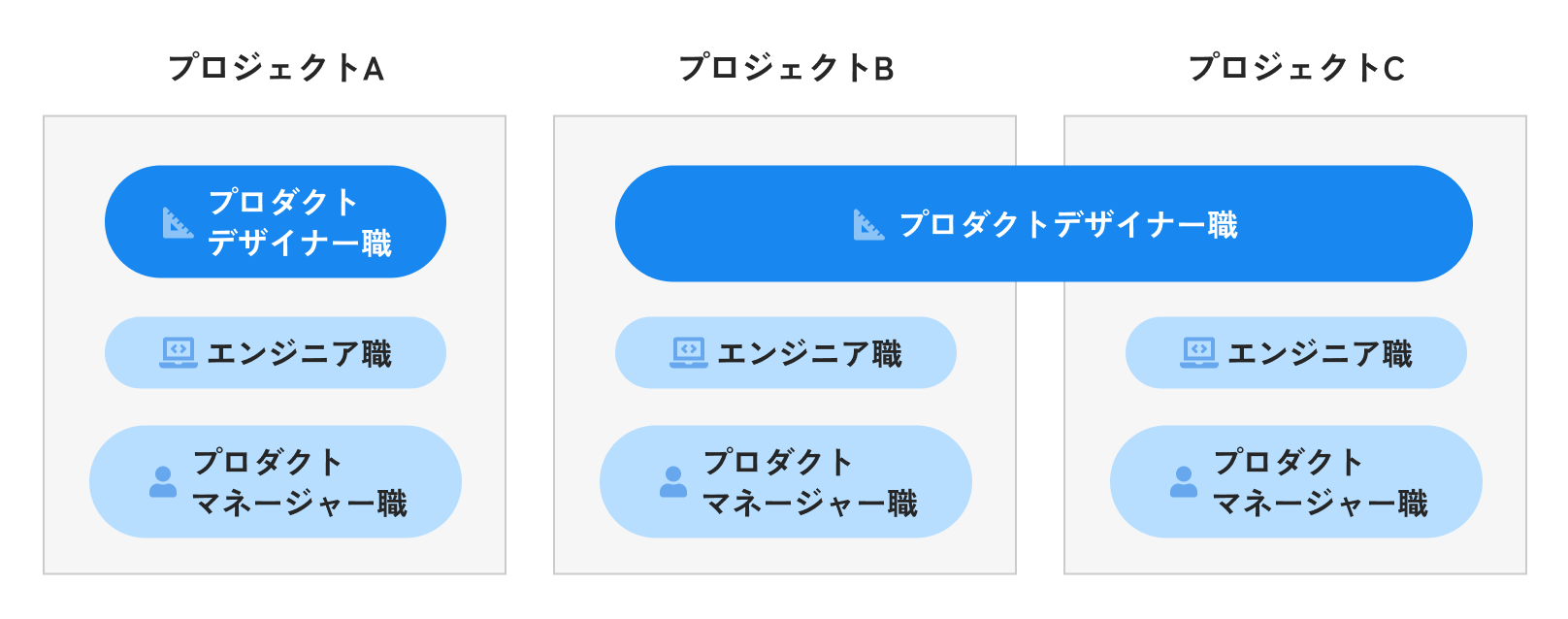The image size is (1568, 619).
Task: Select プロダクトデザイナー職 pill in Project A
Action: pos(276,222)
